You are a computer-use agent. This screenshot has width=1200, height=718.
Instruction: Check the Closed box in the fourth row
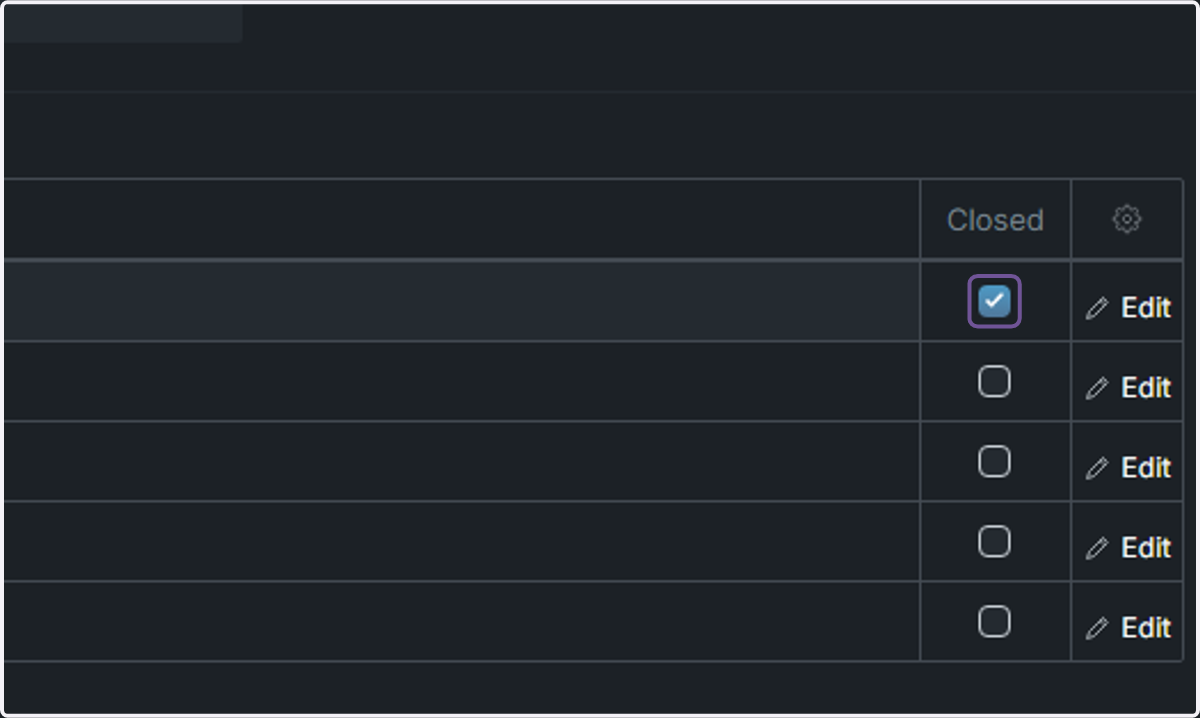click(x=994, y=541)
